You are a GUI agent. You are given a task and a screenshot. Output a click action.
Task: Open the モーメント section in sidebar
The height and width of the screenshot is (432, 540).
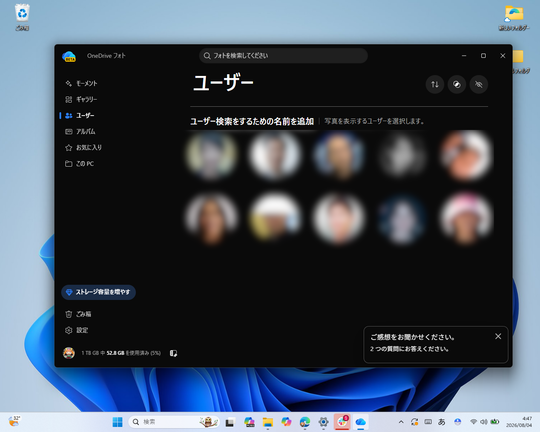click(81, 83)
